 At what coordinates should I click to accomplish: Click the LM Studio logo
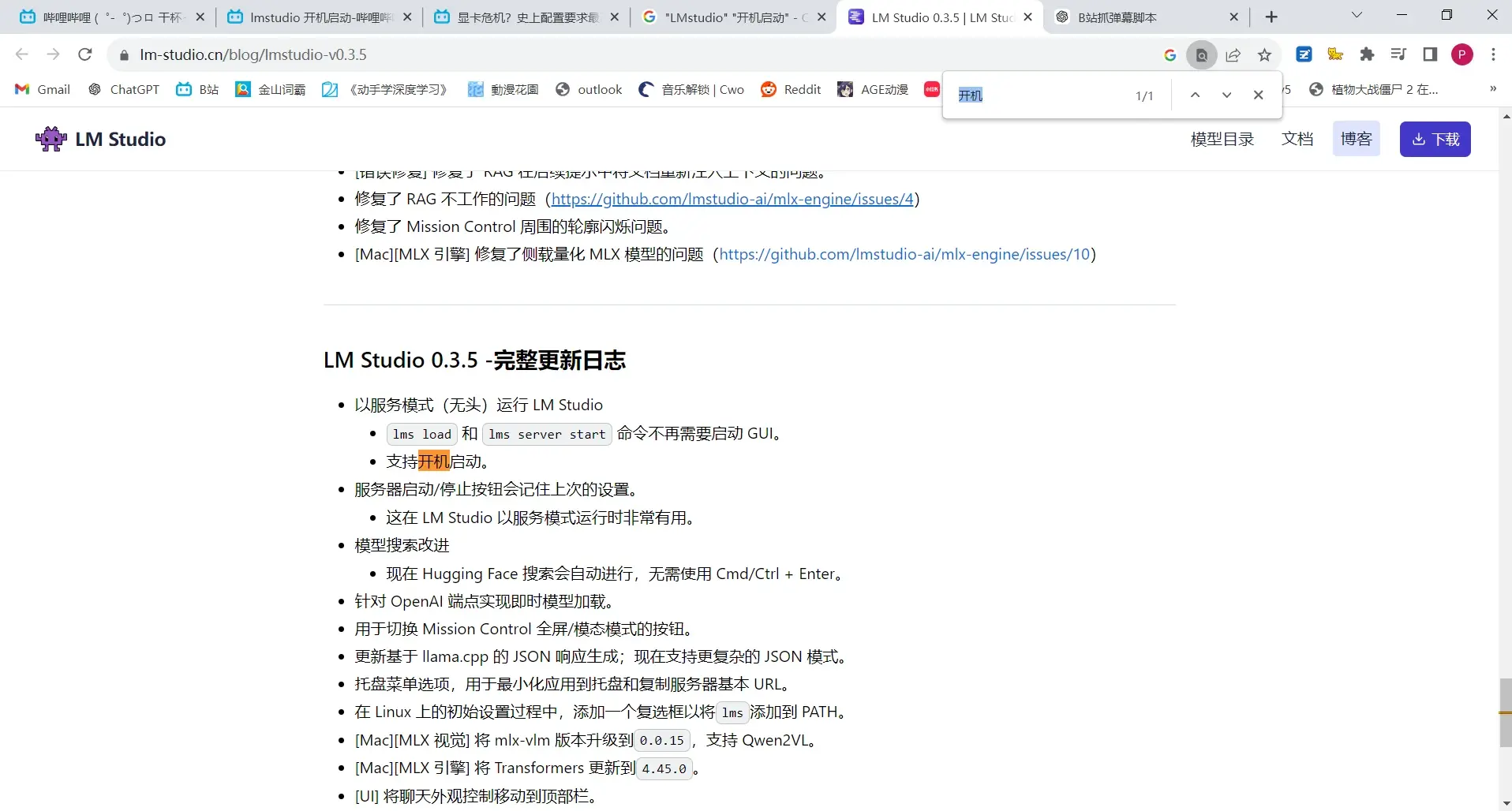click(x=101, y=140)
